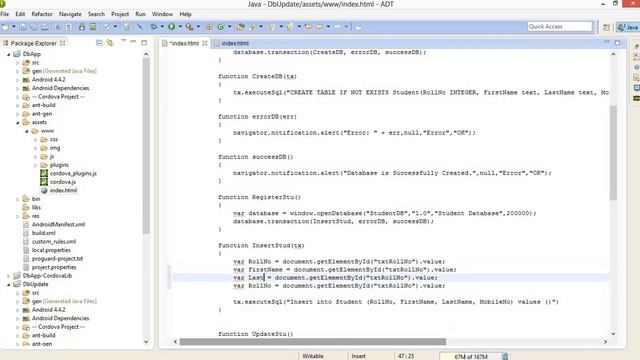The height and width of the screenshot is (360, 640).
Task: Open the Android Virtual Device Manager icon
Action: 93,27
